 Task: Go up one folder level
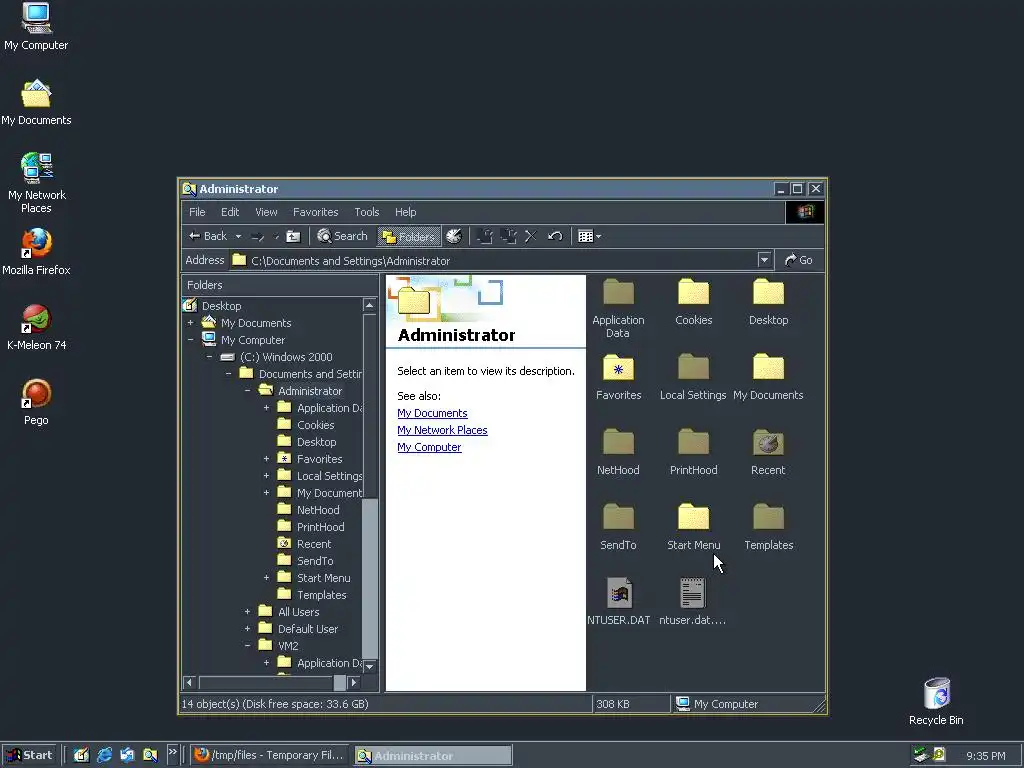tap(293, 236)
